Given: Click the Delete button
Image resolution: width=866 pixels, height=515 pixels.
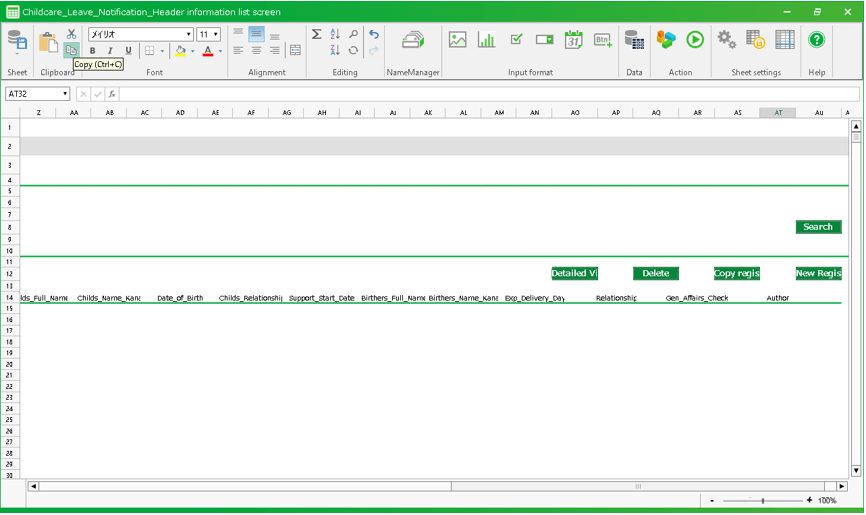Looking at the screenshot, I should tap(656, 273).
